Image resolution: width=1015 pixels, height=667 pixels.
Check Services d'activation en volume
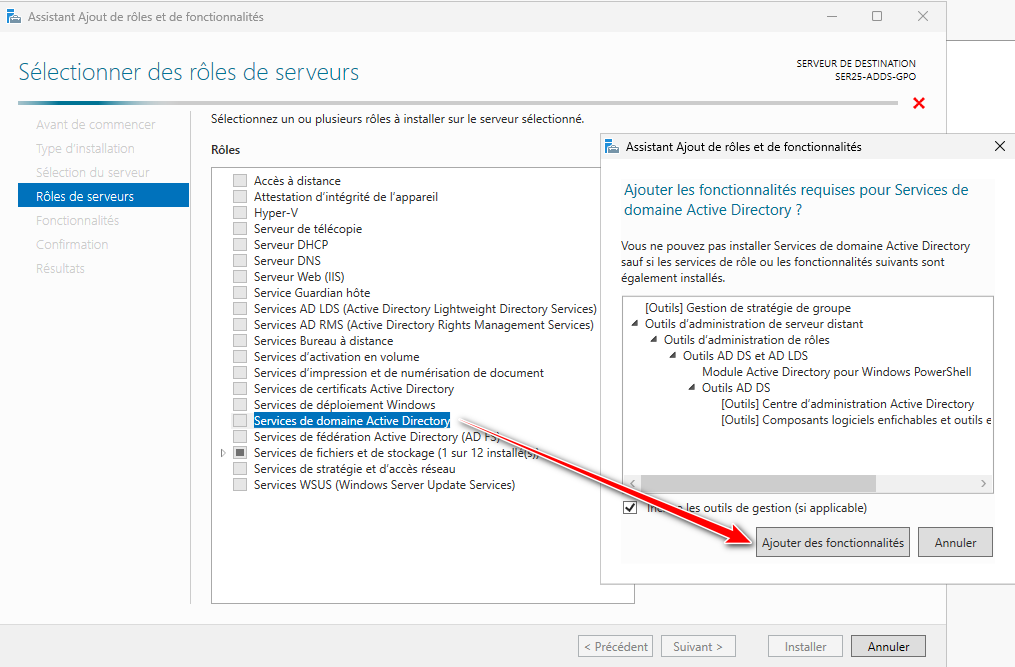tap(240, 357)
